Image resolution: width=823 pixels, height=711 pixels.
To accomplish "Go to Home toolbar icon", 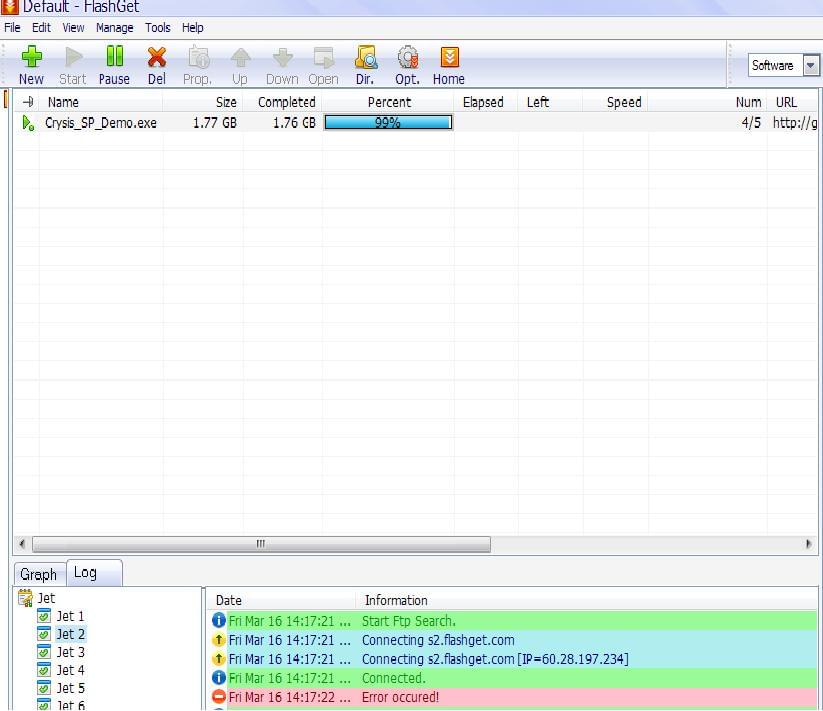I will [449, 57].
